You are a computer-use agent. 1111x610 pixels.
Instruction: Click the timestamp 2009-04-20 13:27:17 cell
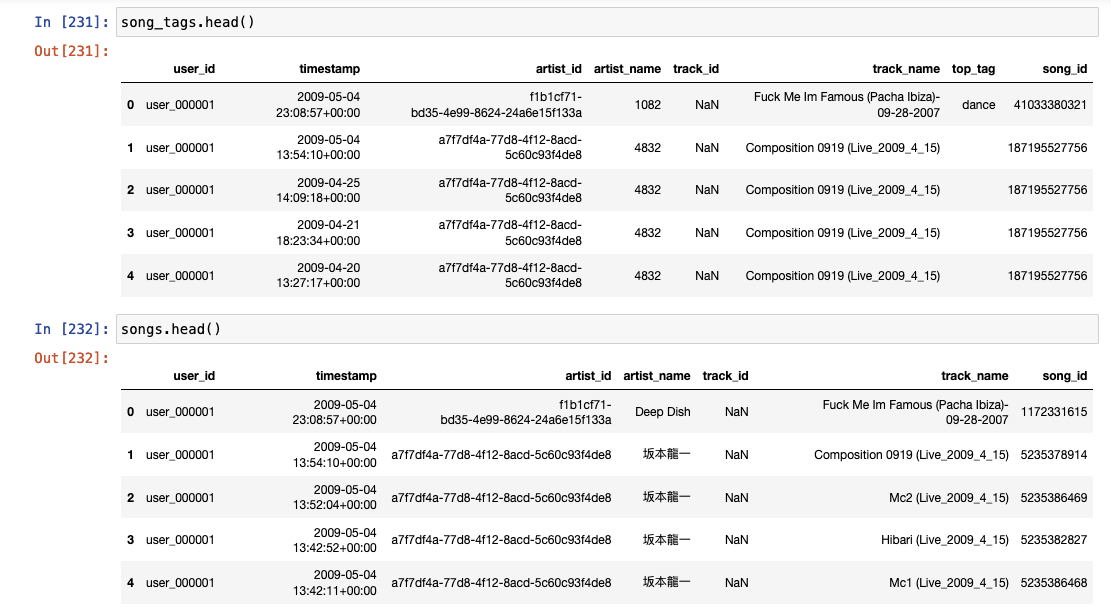click(318, 275)
